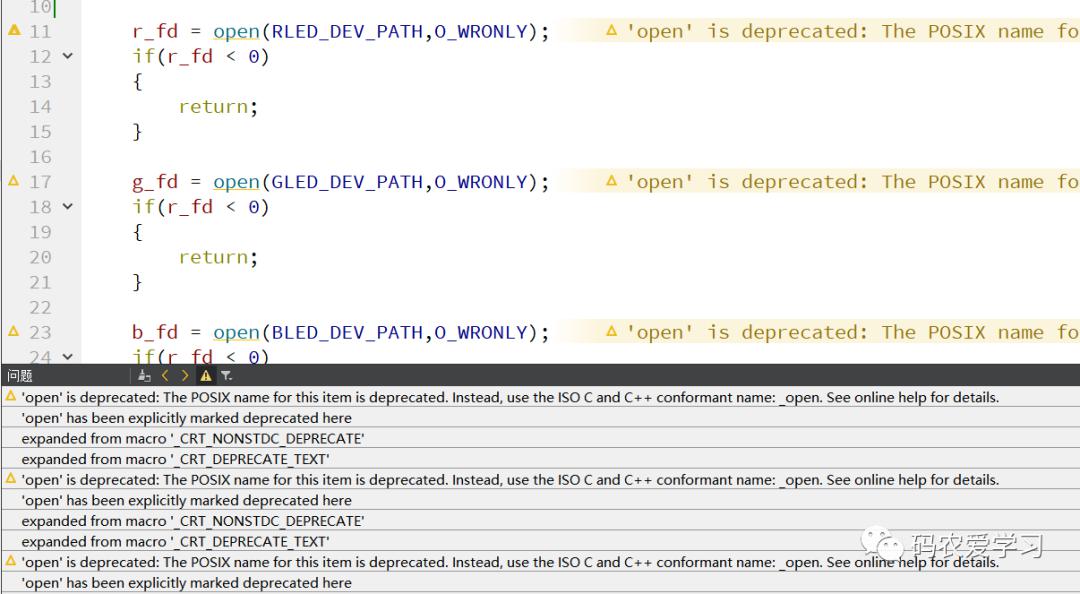The image size is (1080, 594).
Task: Select the first '_CRT_NONSTDC_DEPRECATE' macro row
Action: click(x=540, y=438)
